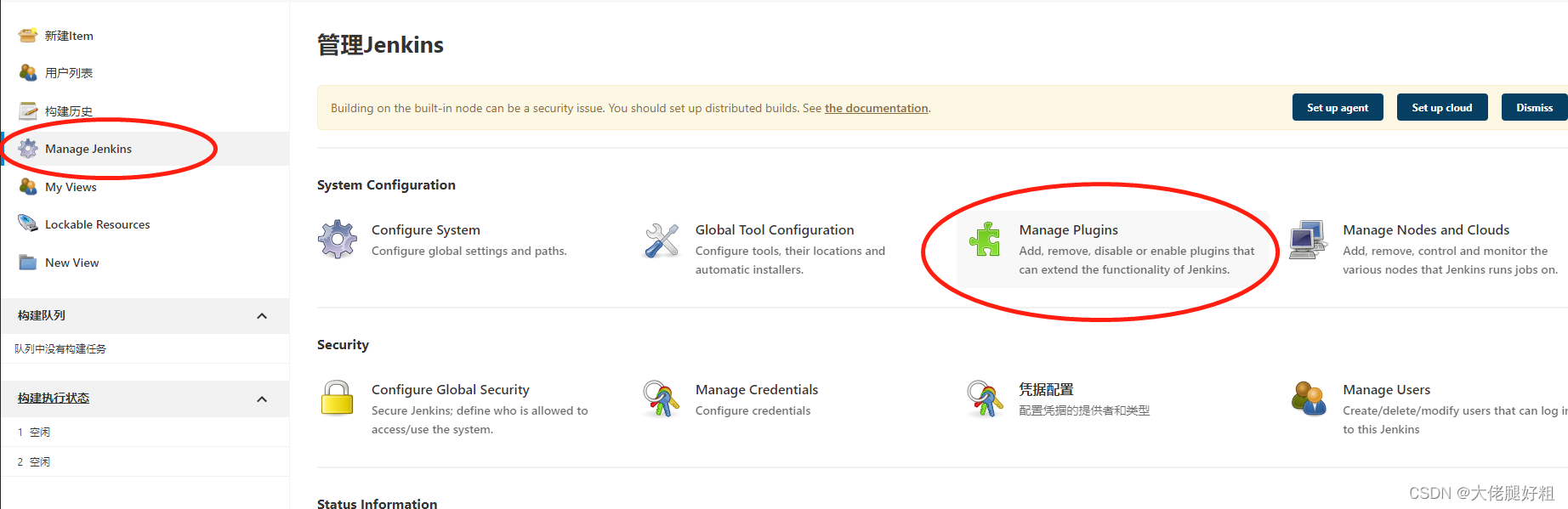Image resolution: width=1568 pixels, height=509 pixels.
Task: Collapse the 构建队列 panel
Action: point(262,316)
